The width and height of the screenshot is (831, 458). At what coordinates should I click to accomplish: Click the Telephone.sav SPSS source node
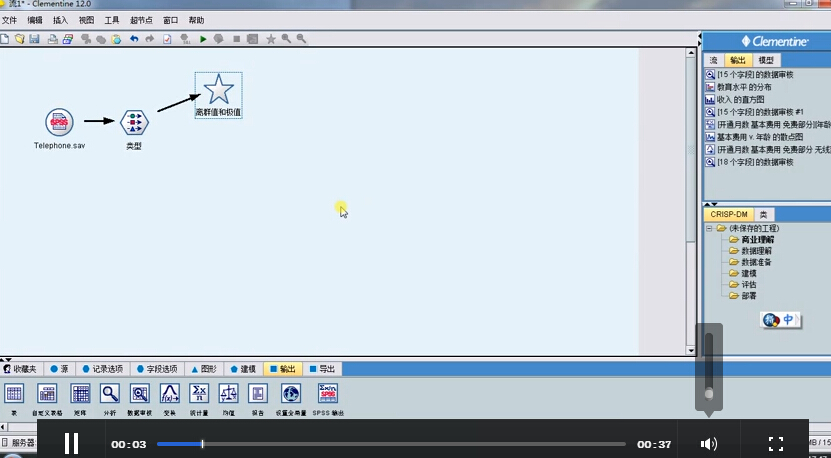tap(58, 122)
